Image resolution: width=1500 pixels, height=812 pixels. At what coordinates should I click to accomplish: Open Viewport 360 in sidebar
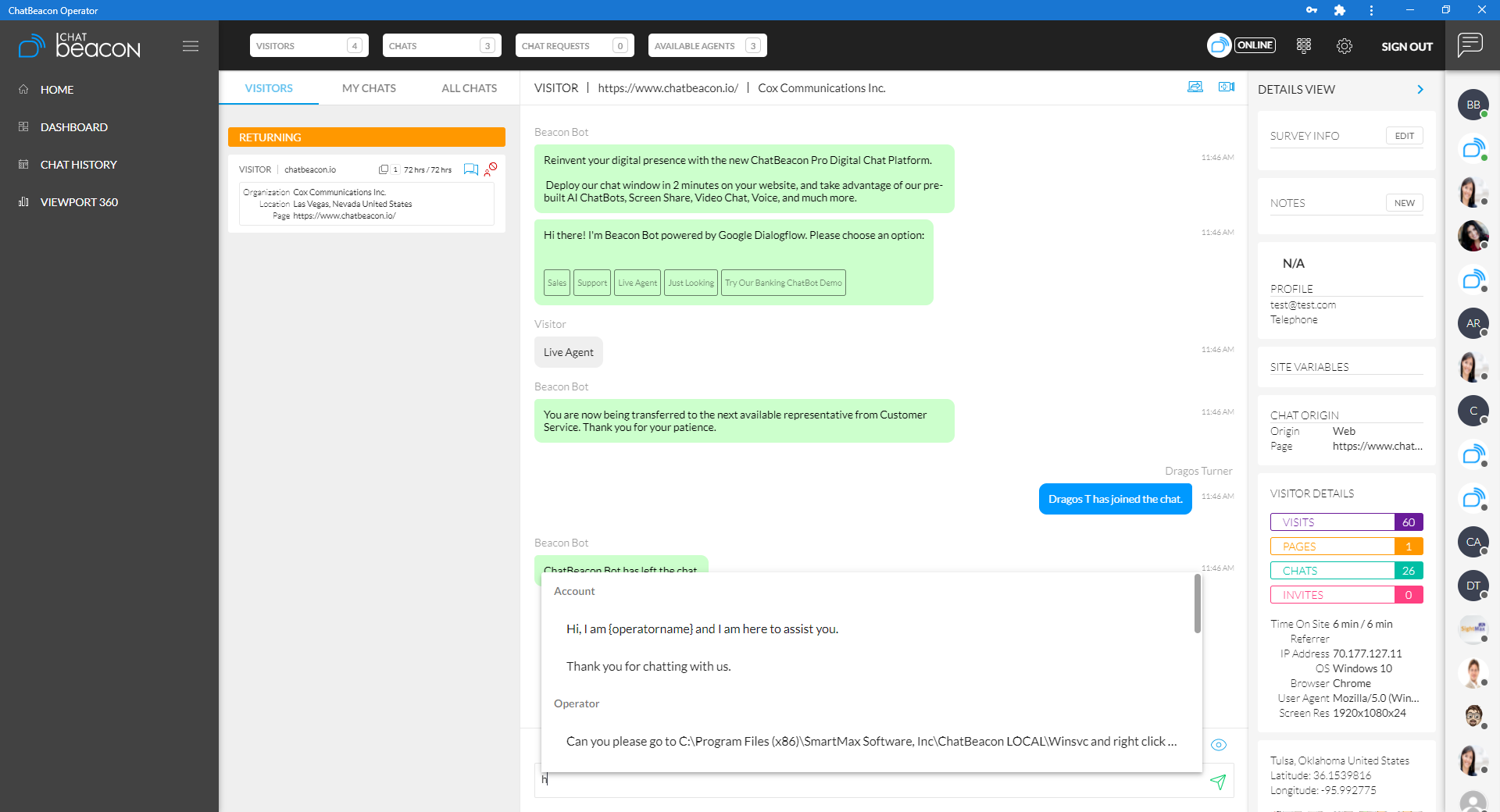[x=79, y=202]
